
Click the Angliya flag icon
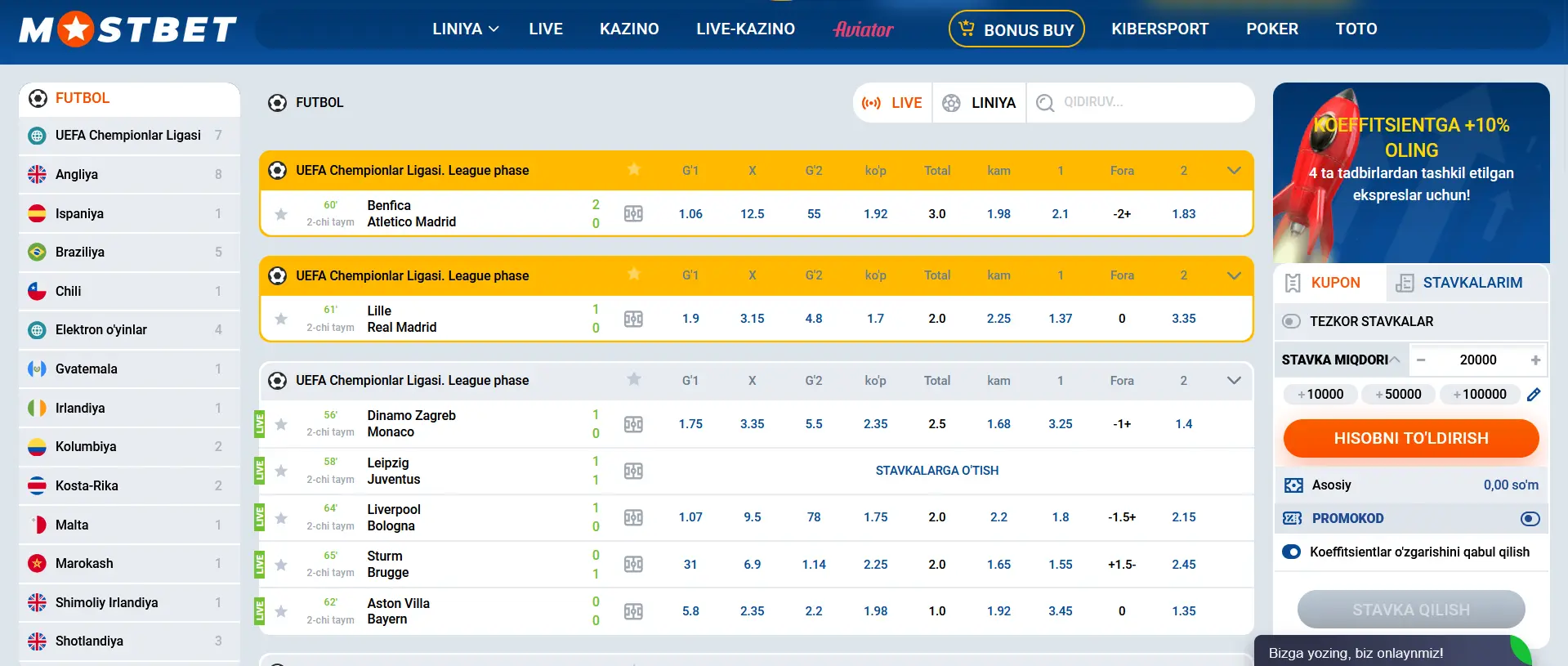click(37, 174)
